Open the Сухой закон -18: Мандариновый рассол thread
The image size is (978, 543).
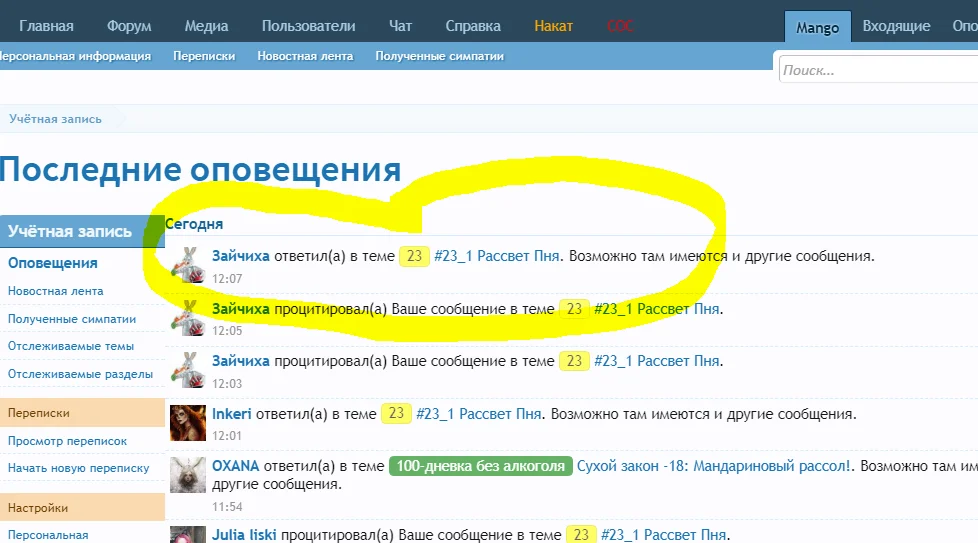[713, 466]
